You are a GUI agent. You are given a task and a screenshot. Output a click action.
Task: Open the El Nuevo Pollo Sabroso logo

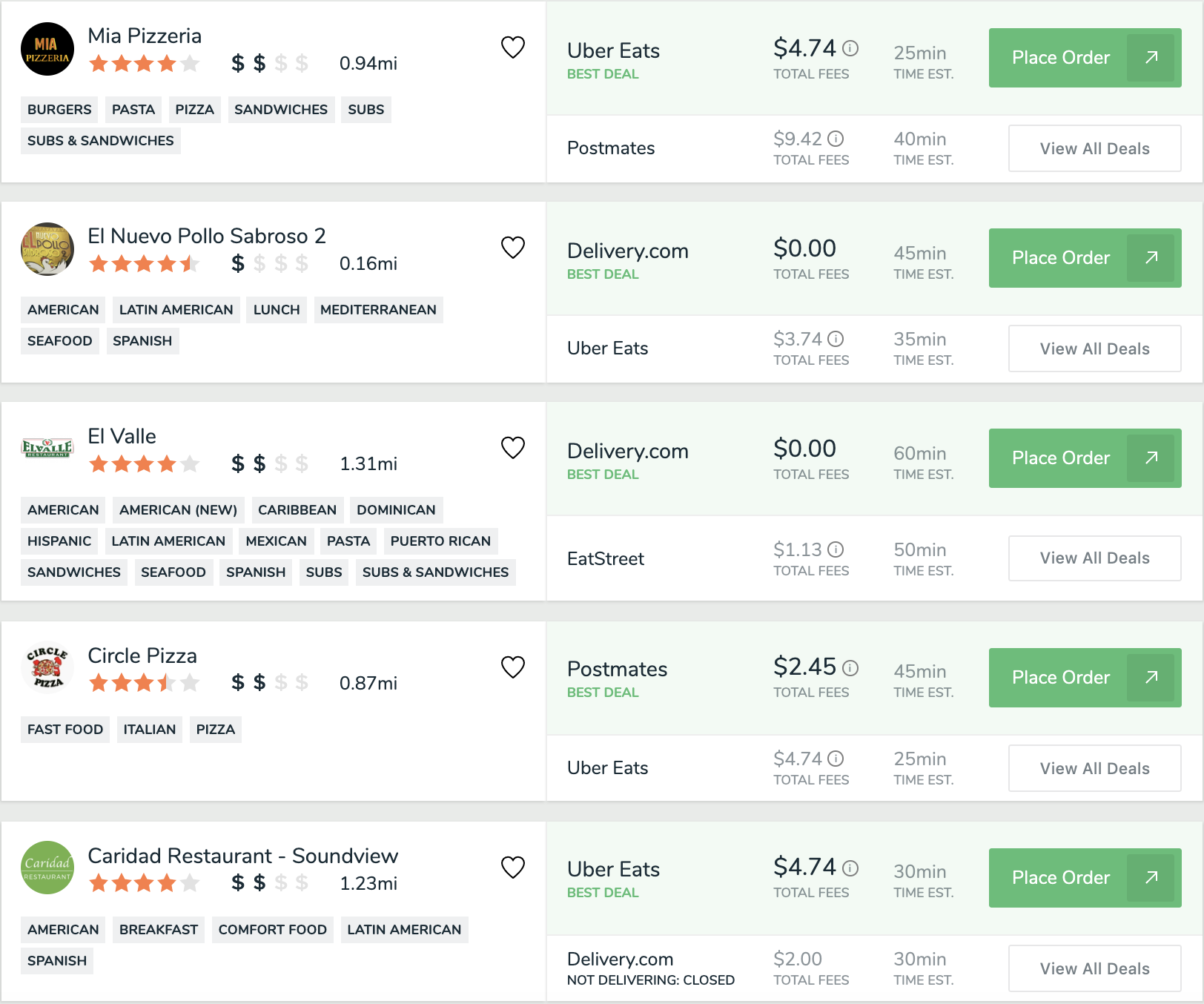pos(47,249)
